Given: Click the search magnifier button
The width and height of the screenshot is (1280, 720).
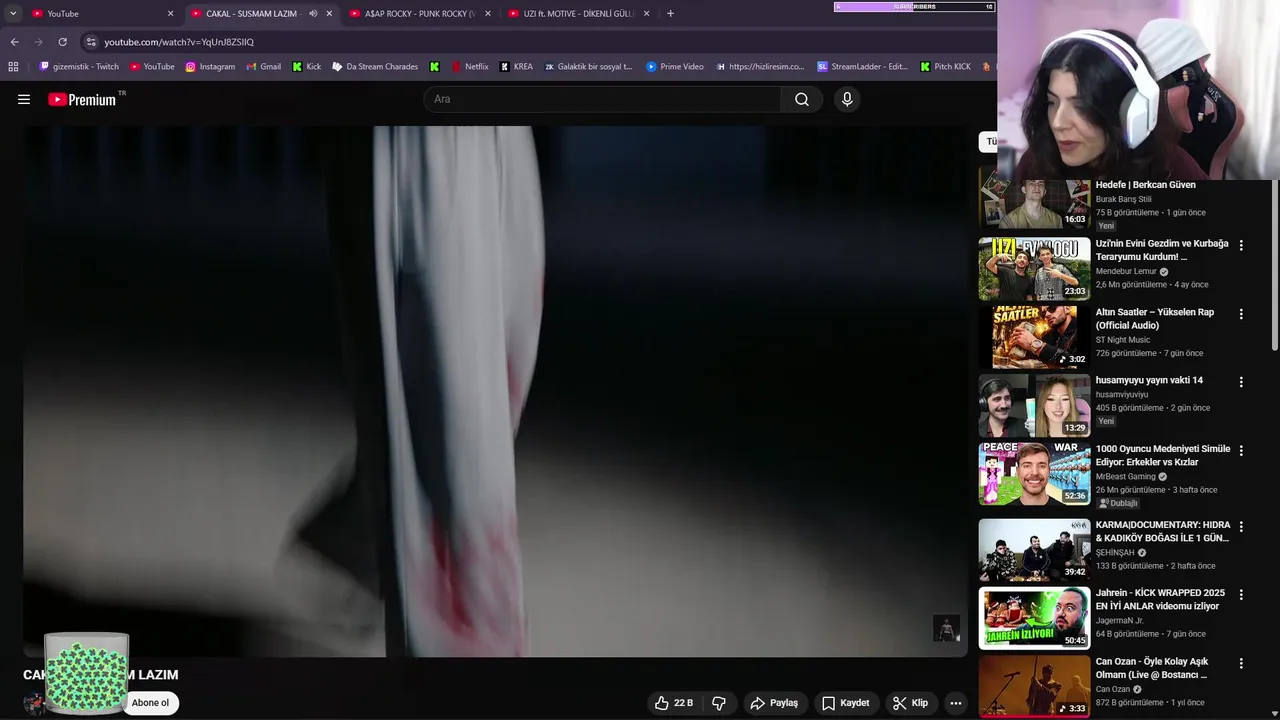Looking at the screenshot, I should coord(802,99).
